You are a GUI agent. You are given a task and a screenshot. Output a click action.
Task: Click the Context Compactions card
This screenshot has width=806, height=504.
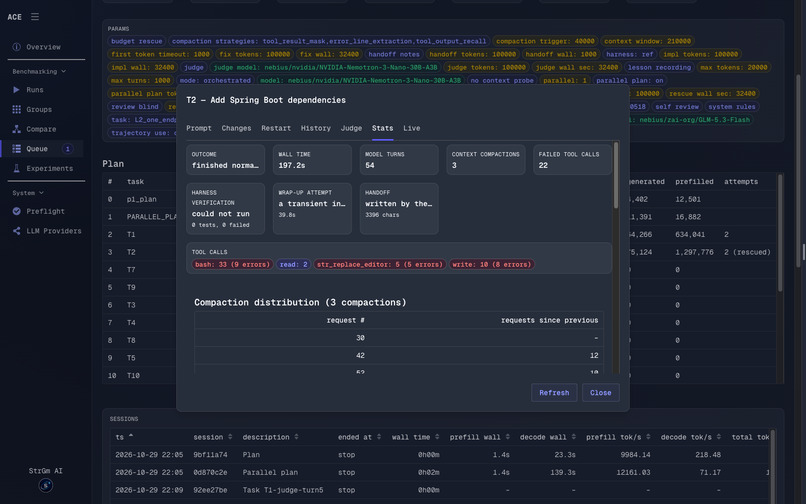click(x=486, y=159)
